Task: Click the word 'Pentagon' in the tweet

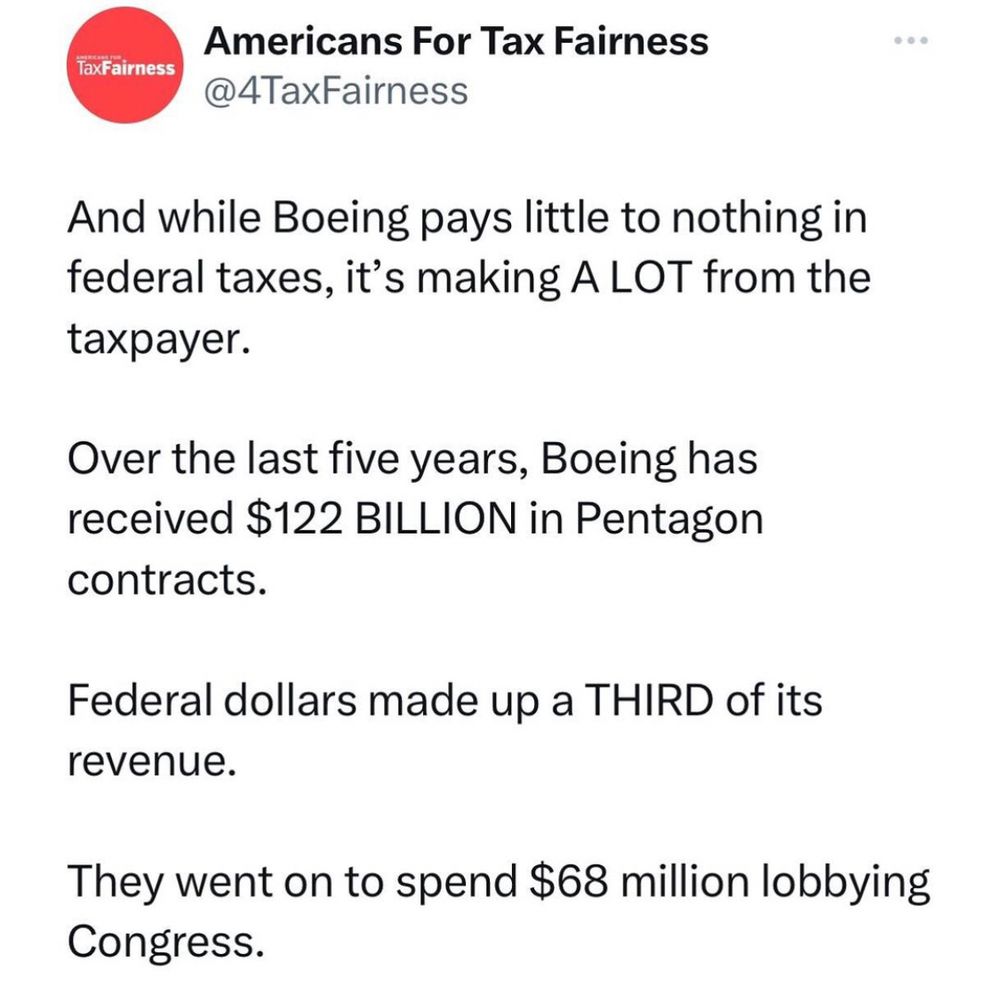Action: coord(670,520)
